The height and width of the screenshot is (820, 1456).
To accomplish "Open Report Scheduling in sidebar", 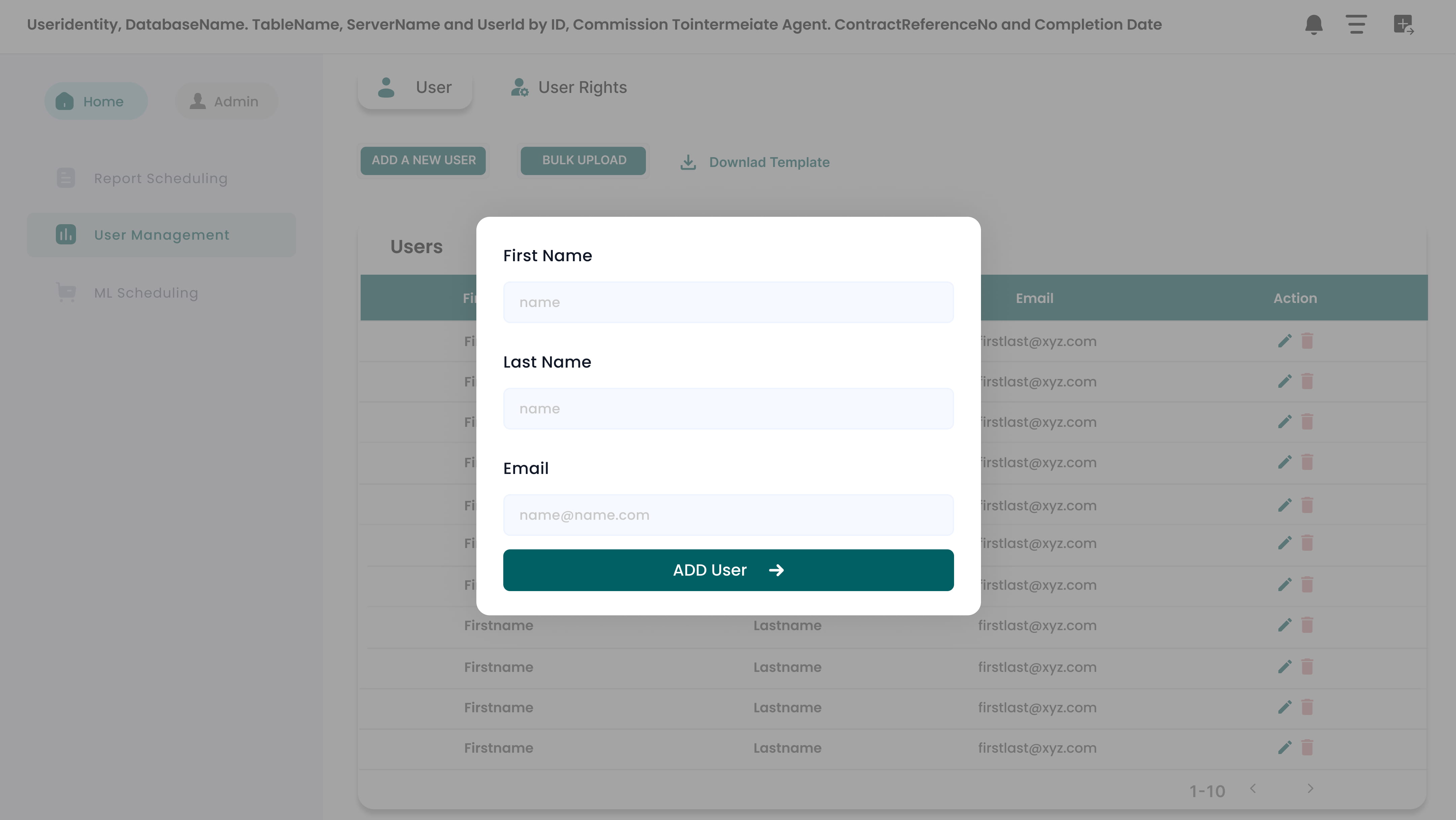I will pyautogui.click(x=160, y=178).
